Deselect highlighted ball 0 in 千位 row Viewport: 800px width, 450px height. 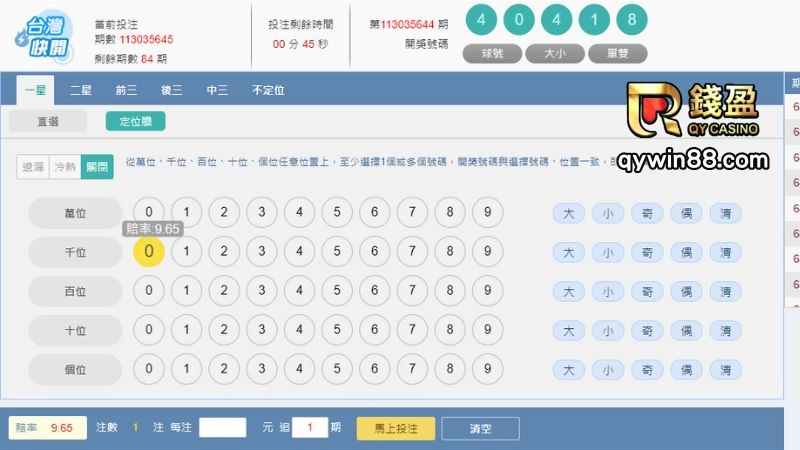coord(148,252)
